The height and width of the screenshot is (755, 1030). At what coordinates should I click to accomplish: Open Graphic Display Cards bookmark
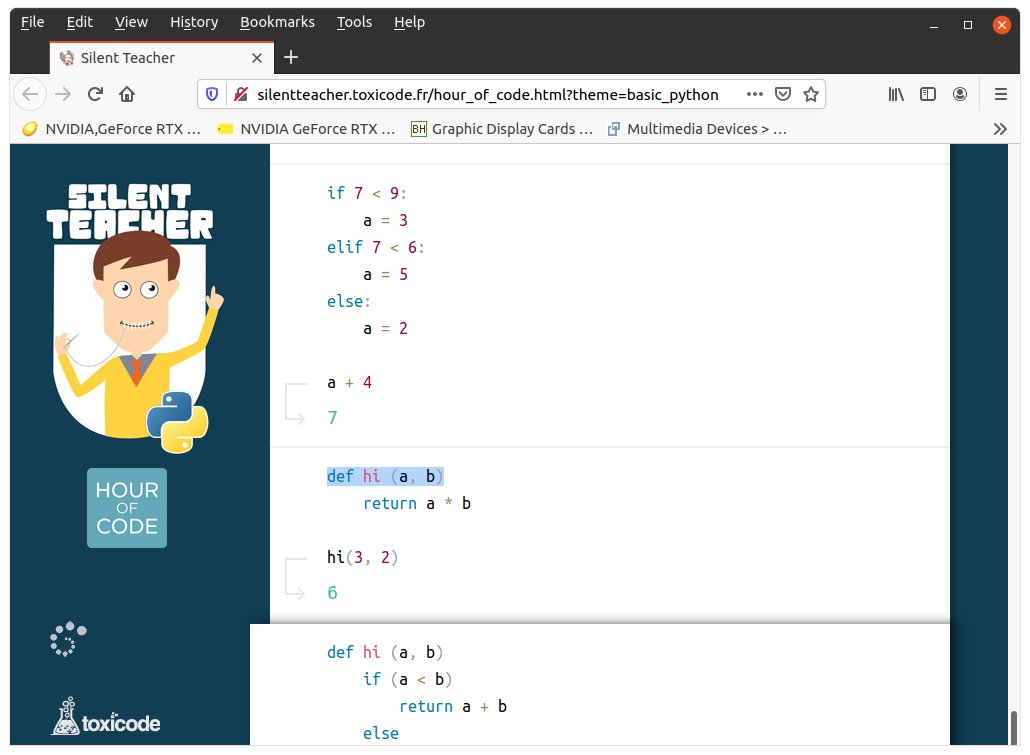point(502,129)
